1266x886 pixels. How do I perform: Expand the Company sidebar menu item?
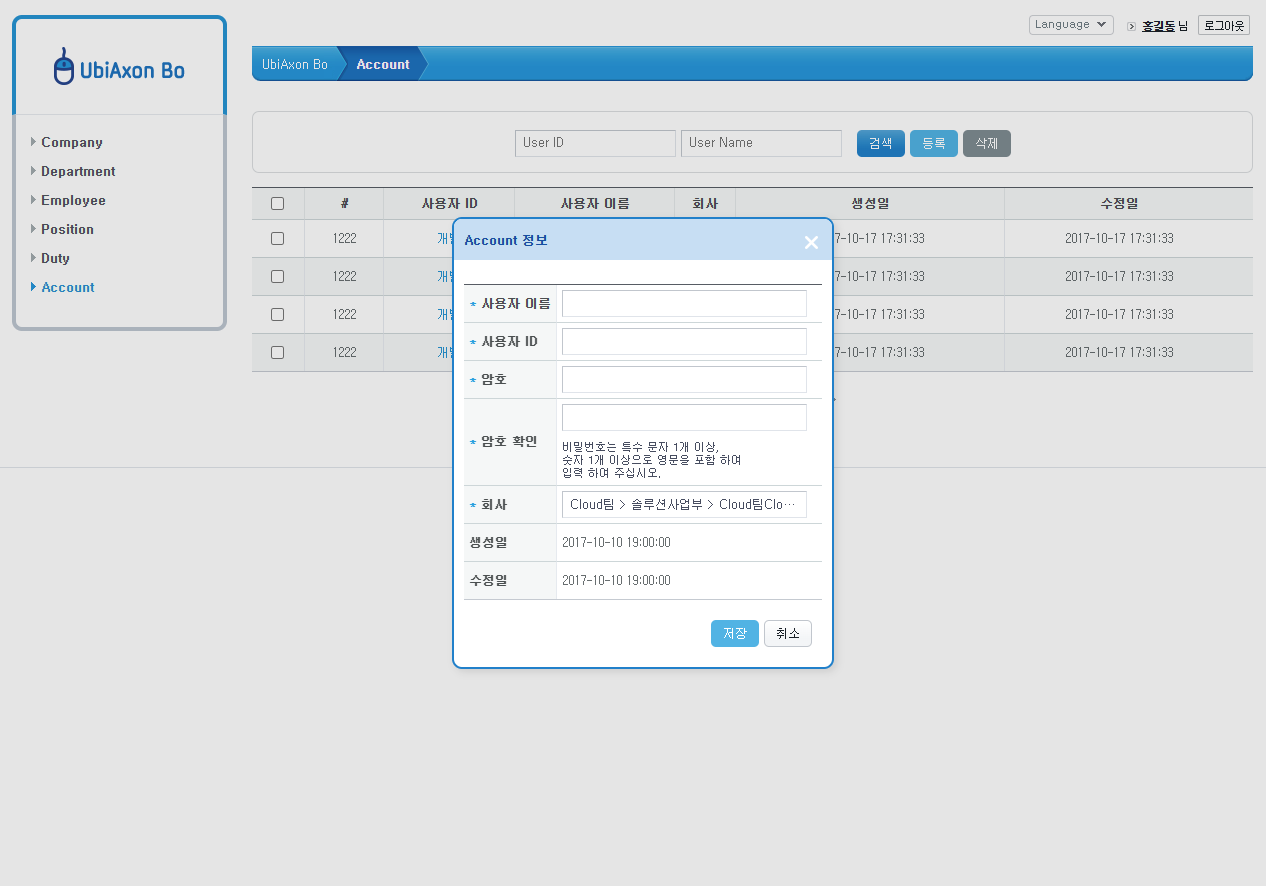pyautogui.click(x=71, y=142)
